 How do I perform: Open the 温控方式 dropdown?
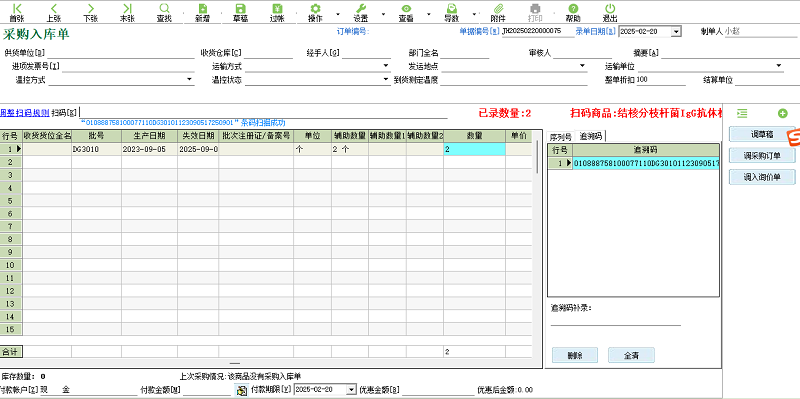[190, 80]
